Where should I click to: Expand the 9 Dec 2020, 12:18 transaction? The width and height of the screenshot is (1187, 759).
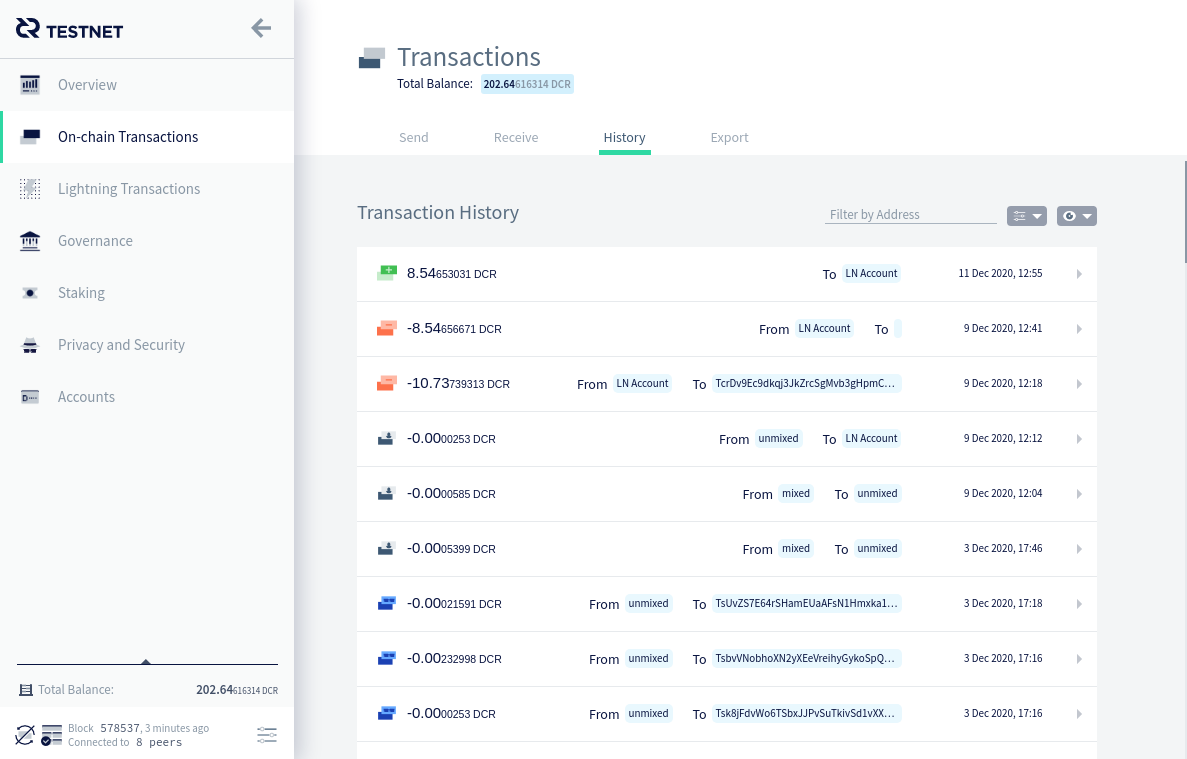coord(1080,384)
